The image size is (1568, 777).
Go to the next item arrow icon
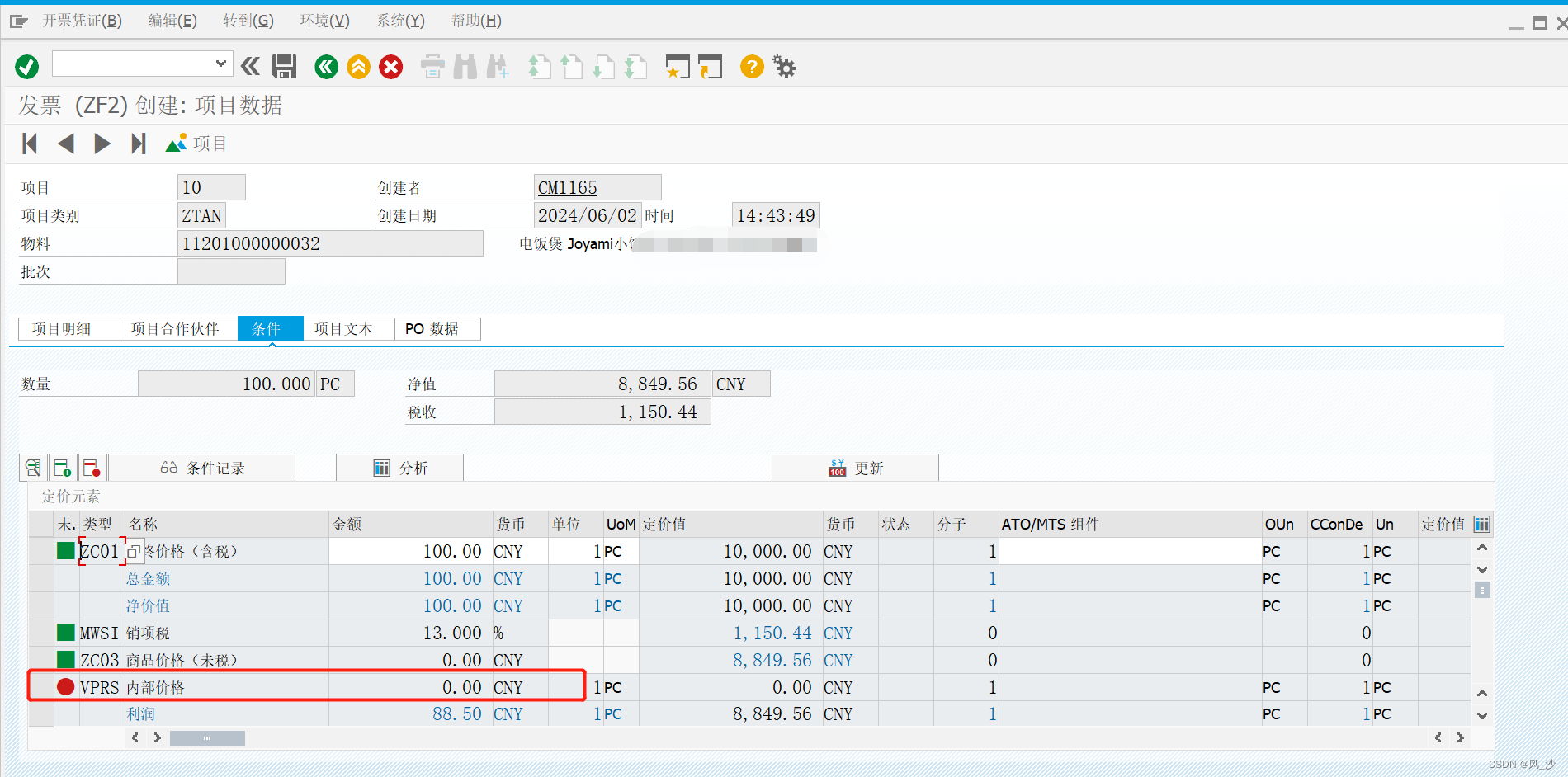[x=102, y=143]
